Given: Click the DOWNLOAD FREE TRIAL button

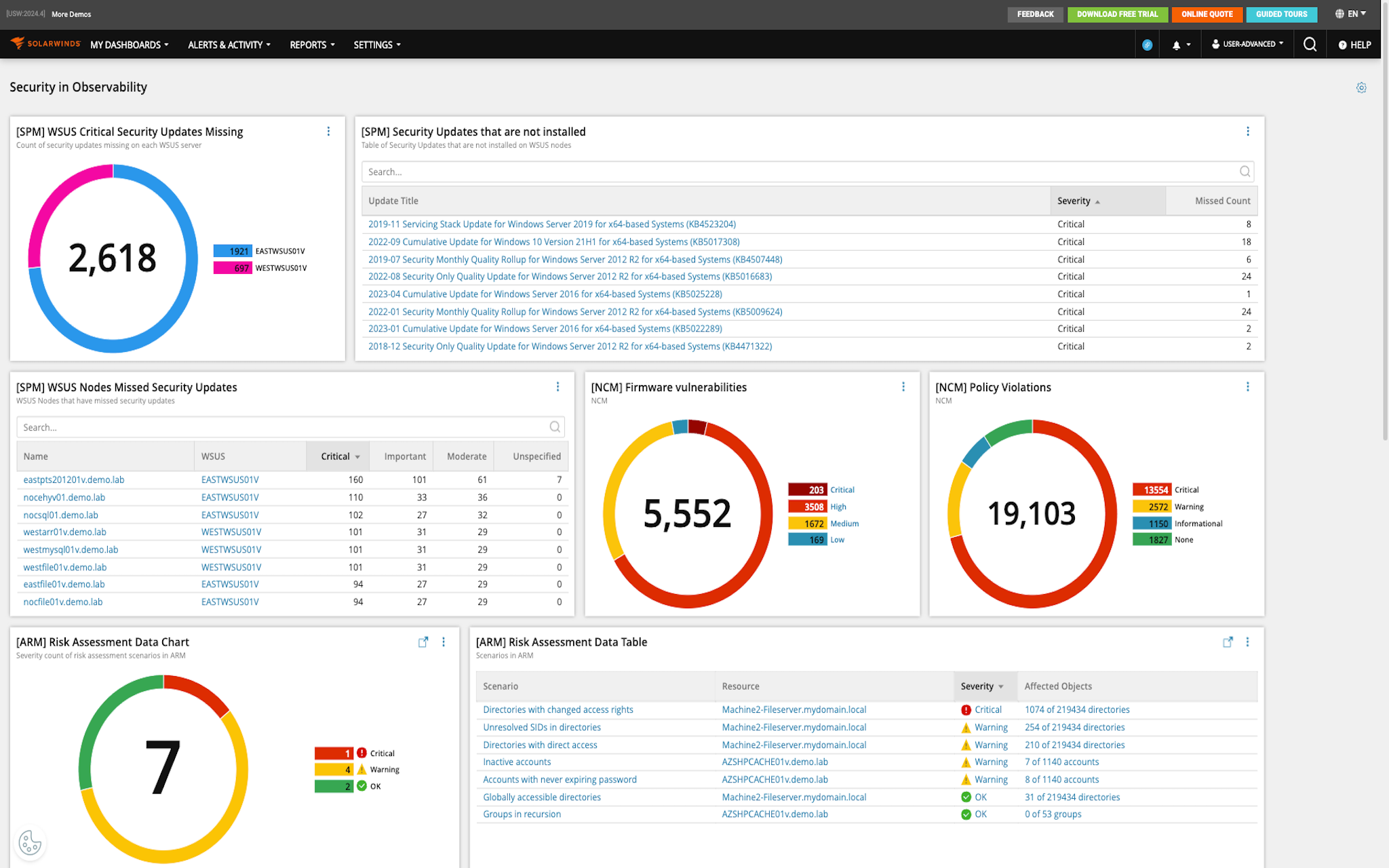Looking at the screenshot, I should [1118, 14].
